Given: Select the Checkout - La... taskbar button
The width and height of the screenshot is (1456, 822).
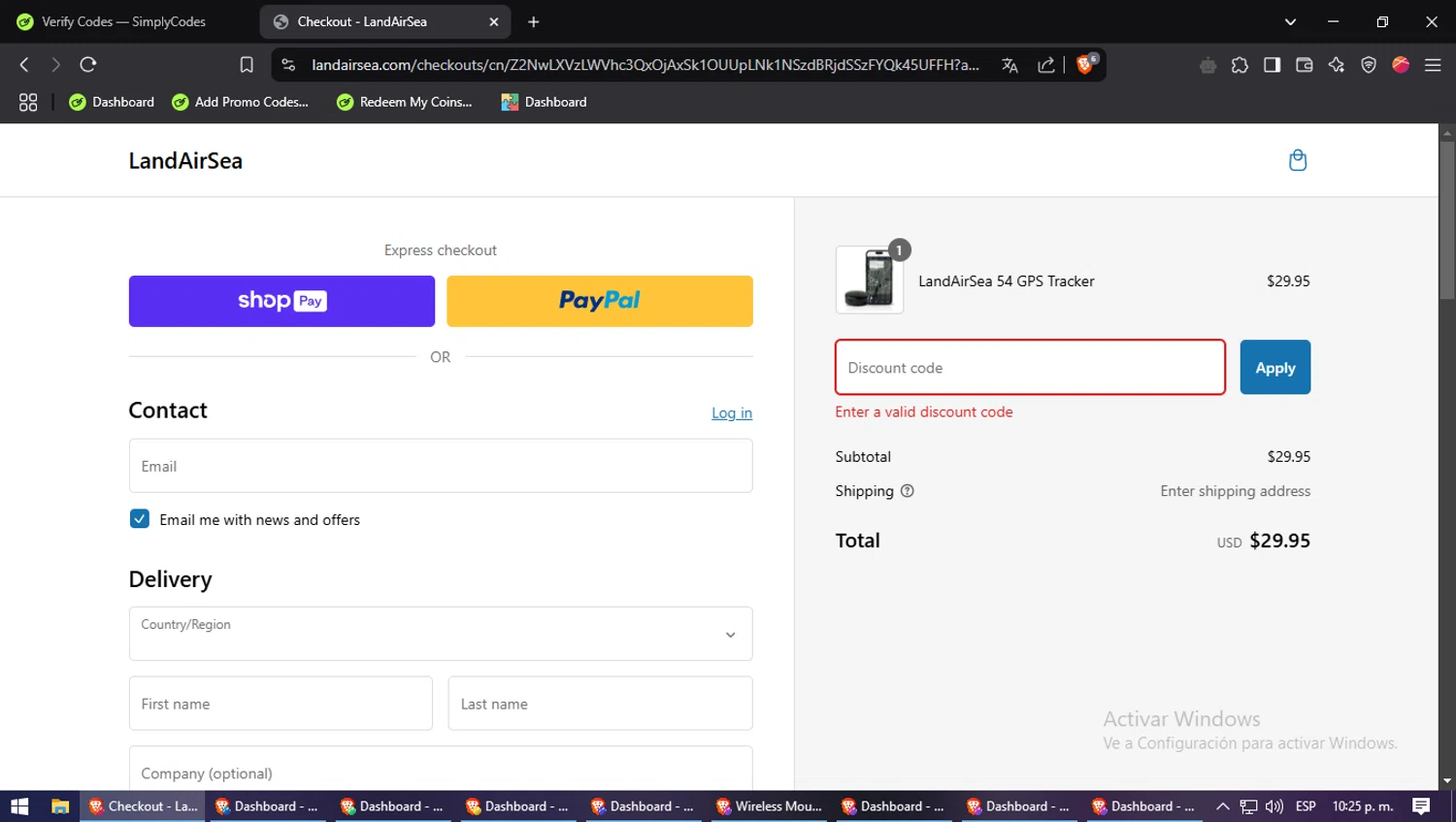Looking at the screenshot, I should [x=143, y=806].
